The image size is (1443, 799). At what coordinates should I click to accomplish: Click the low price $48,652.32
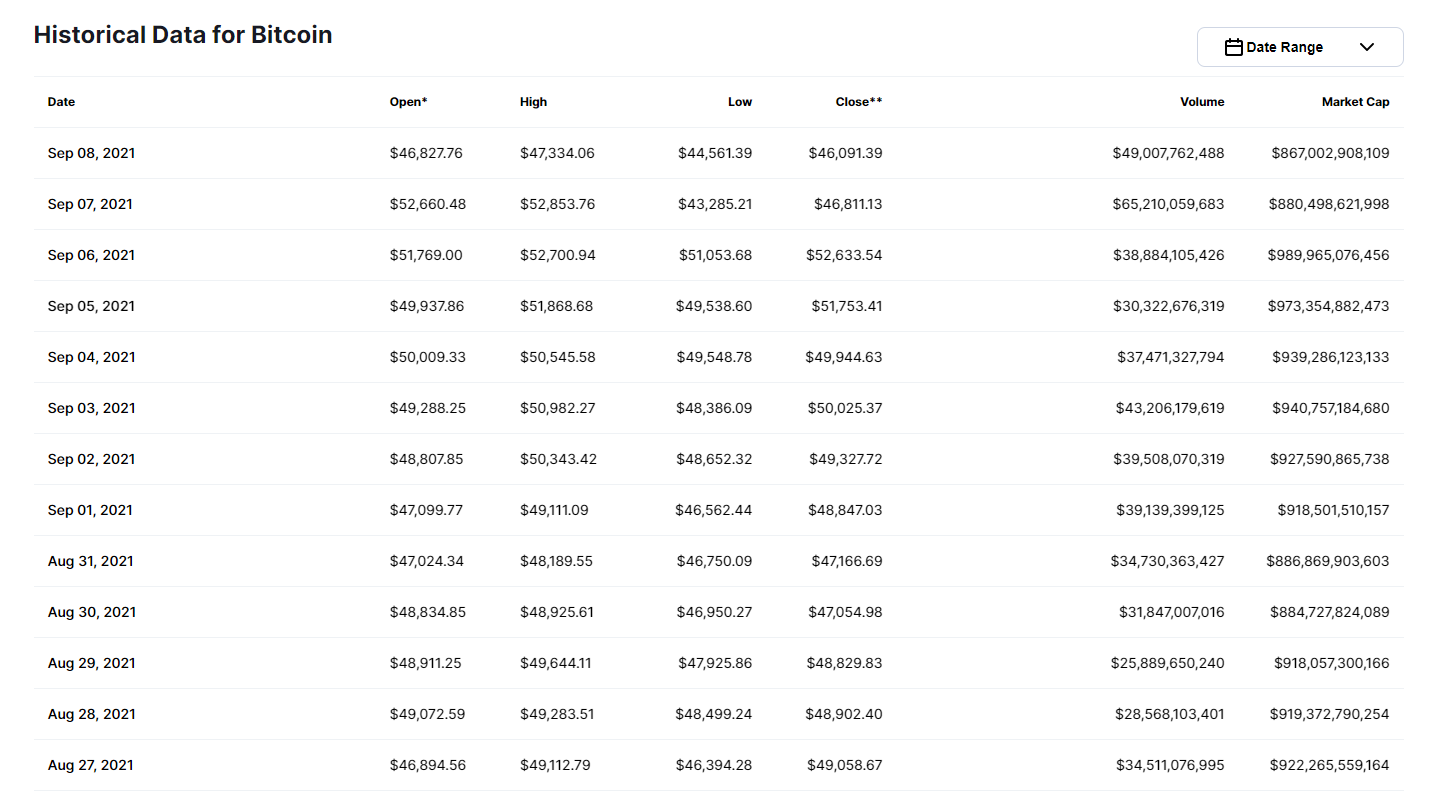pos(715,459)
